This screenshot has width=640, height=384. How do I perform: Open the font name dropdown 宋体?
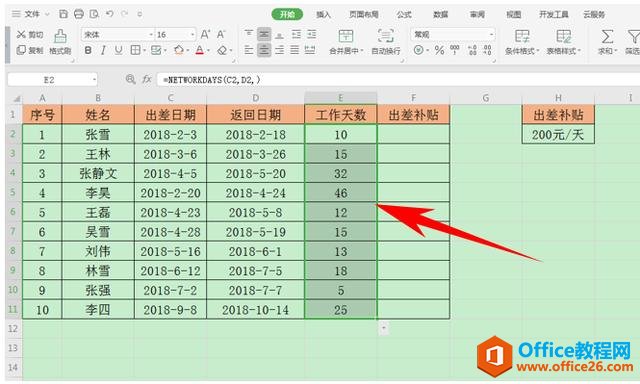[x=151, y=35]
